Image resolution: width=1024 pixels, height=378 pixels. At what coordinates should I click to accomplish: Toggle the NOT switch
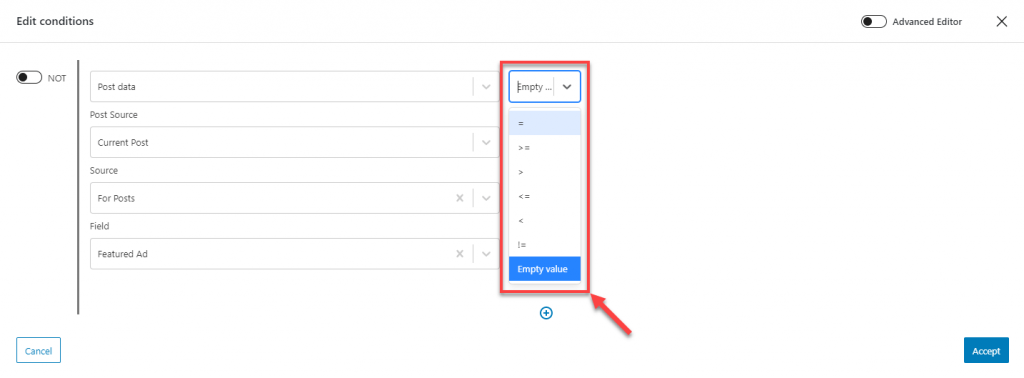[x=29, y=78]
